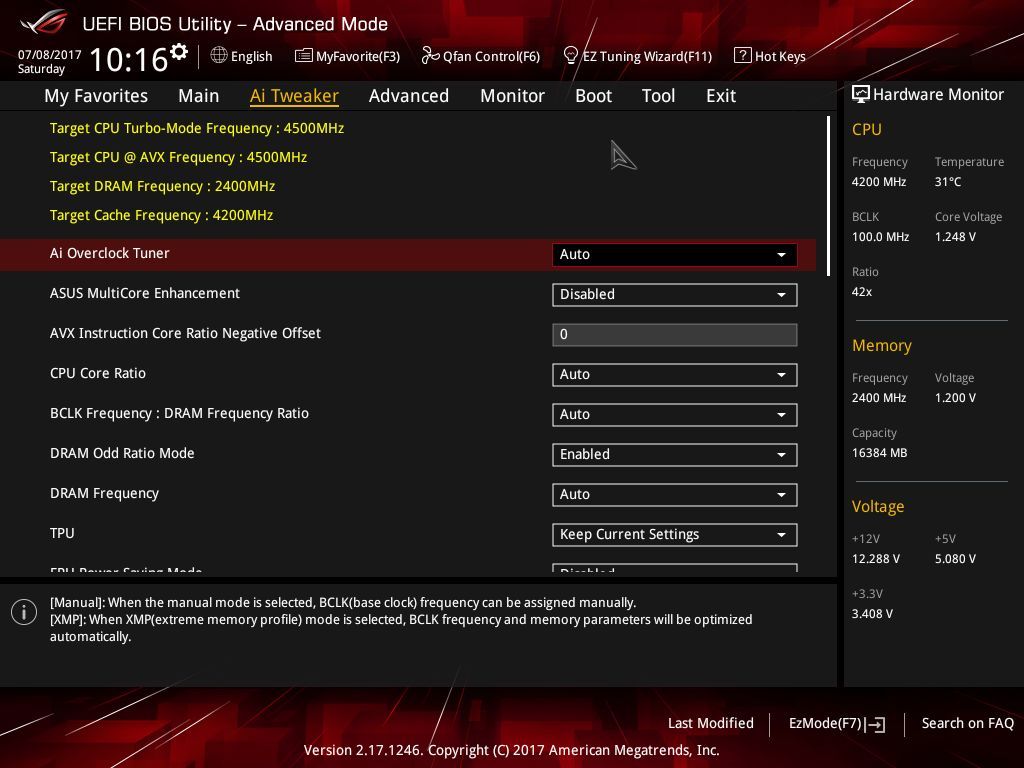Click the Hot Keys question mark icon

(x=743, y=55)
